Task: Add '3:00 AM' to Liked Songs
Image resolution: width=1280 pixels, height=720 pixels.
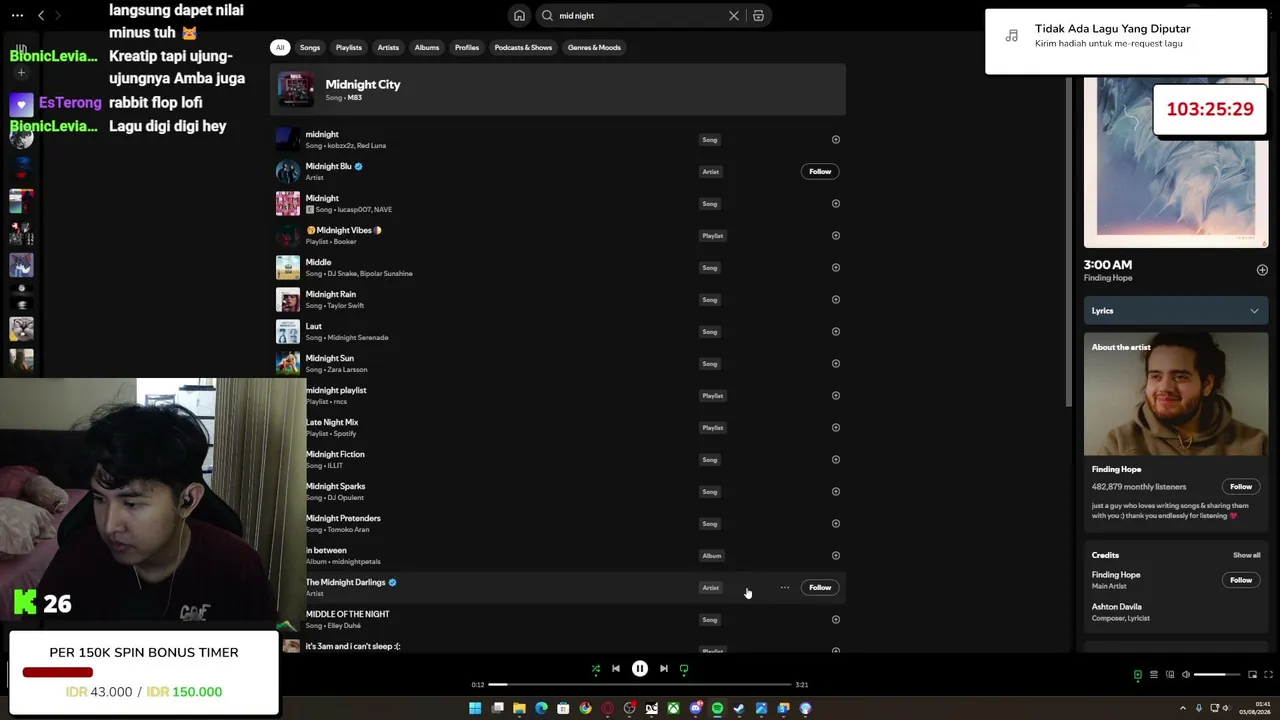Action: click(x=1262, y=270)
